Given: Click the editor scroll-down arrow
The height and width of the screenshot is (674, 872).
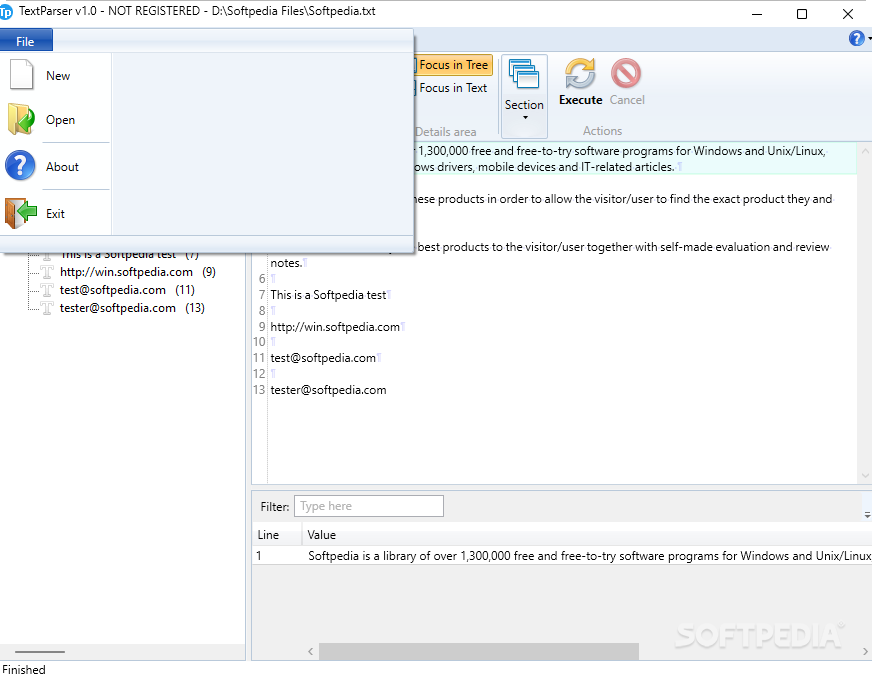Looking at the screenshot, I should 865,475.
